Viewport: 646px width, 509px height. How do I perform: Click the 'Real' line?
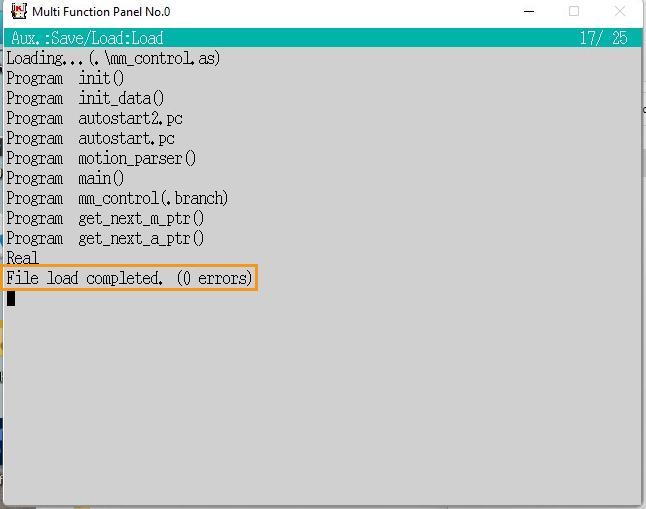(23, 258)
